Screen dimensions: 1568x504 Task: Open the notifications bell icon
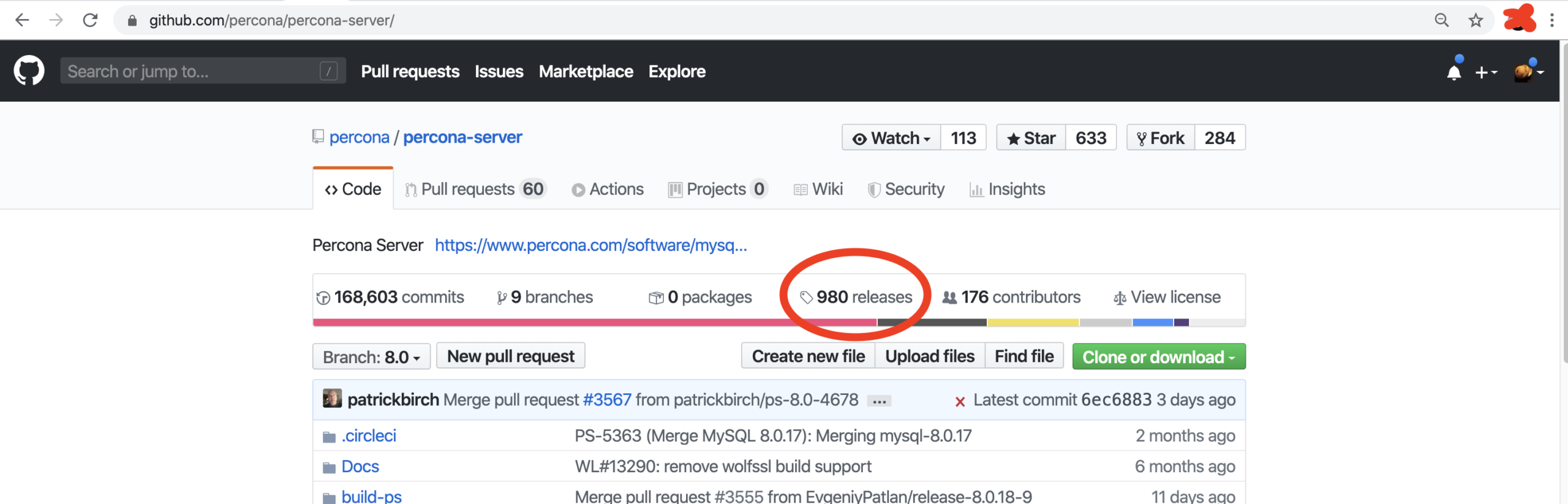(x=1453, y=72)
